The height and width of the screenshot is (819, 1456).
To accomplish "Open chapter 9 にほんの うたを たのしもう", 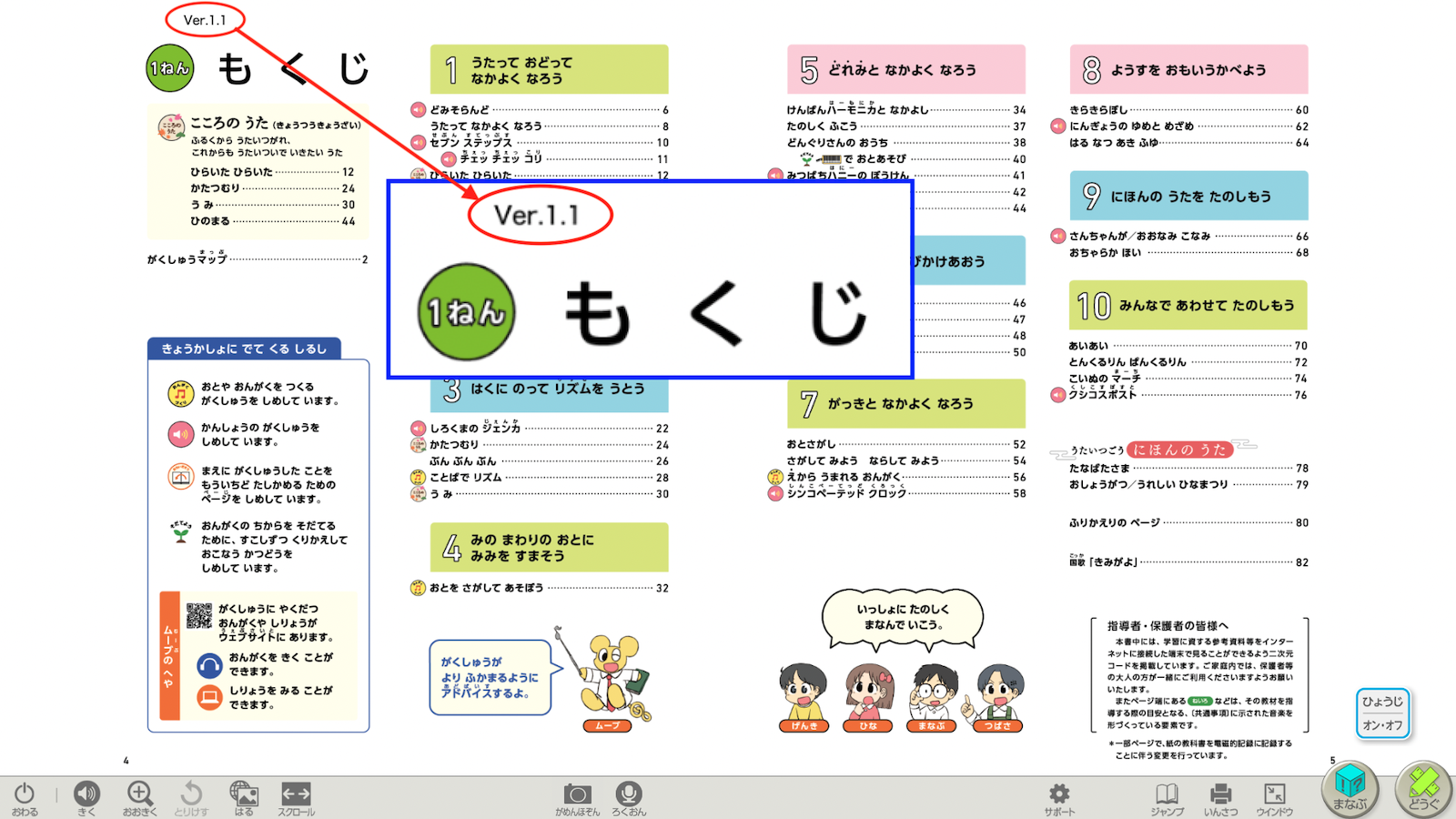I will 1188,196.
